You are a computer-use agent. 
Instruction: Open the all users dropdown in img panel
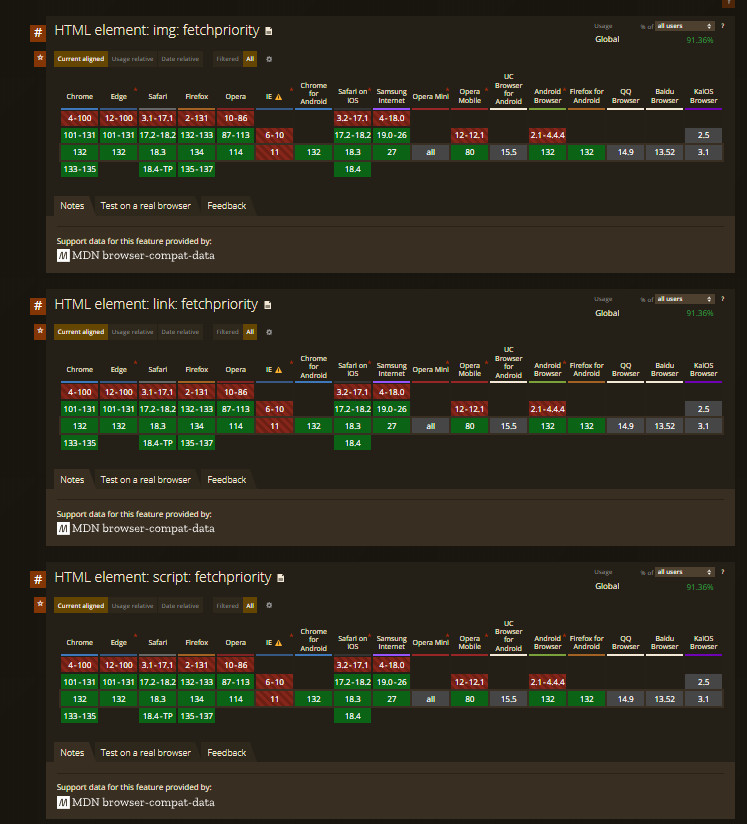[x=684, y=25]
